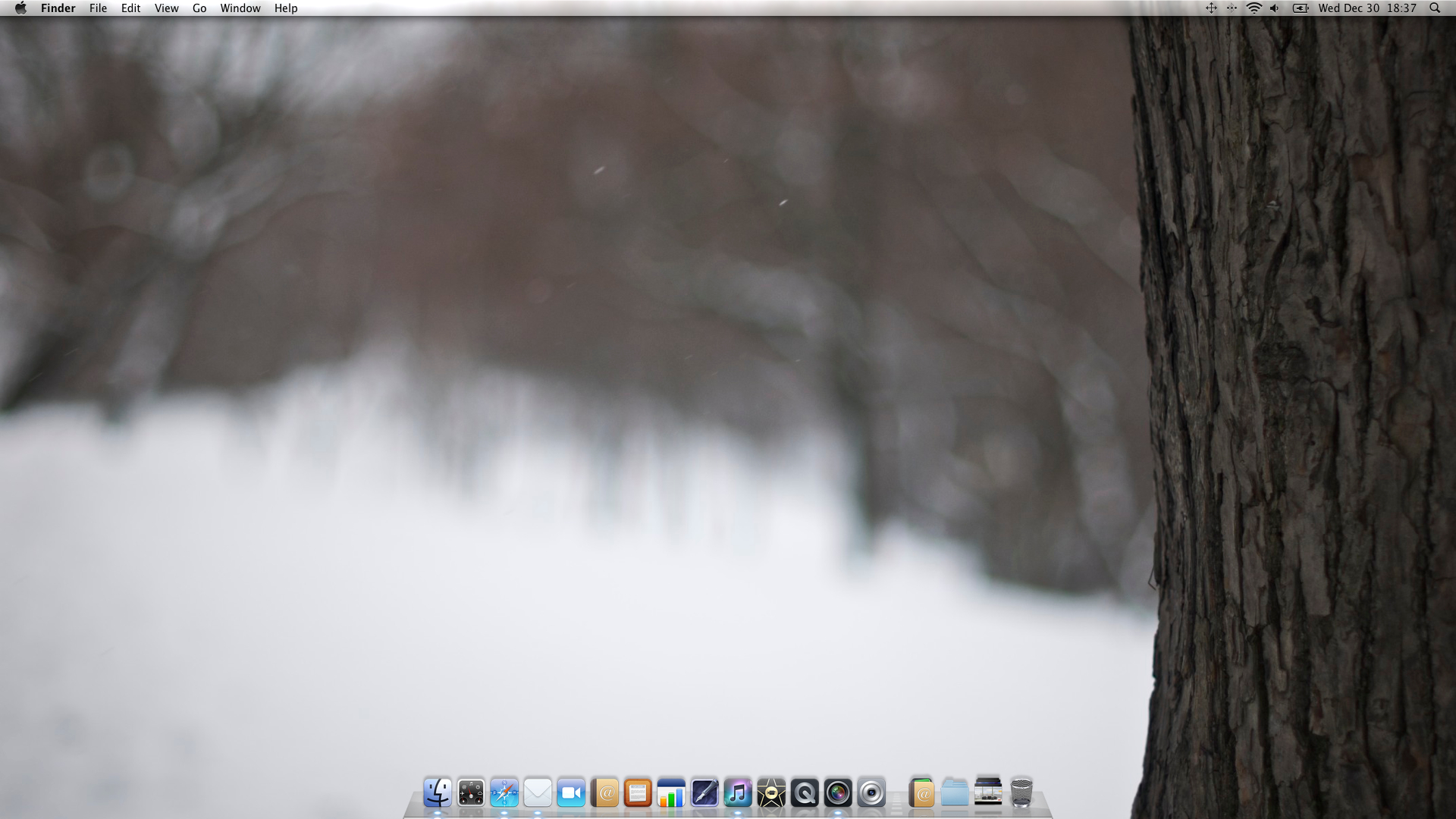Open the pictures stack next to Trash
Image resolution: width=1456 pixels, height=819 pixels.
pos(988,792)
